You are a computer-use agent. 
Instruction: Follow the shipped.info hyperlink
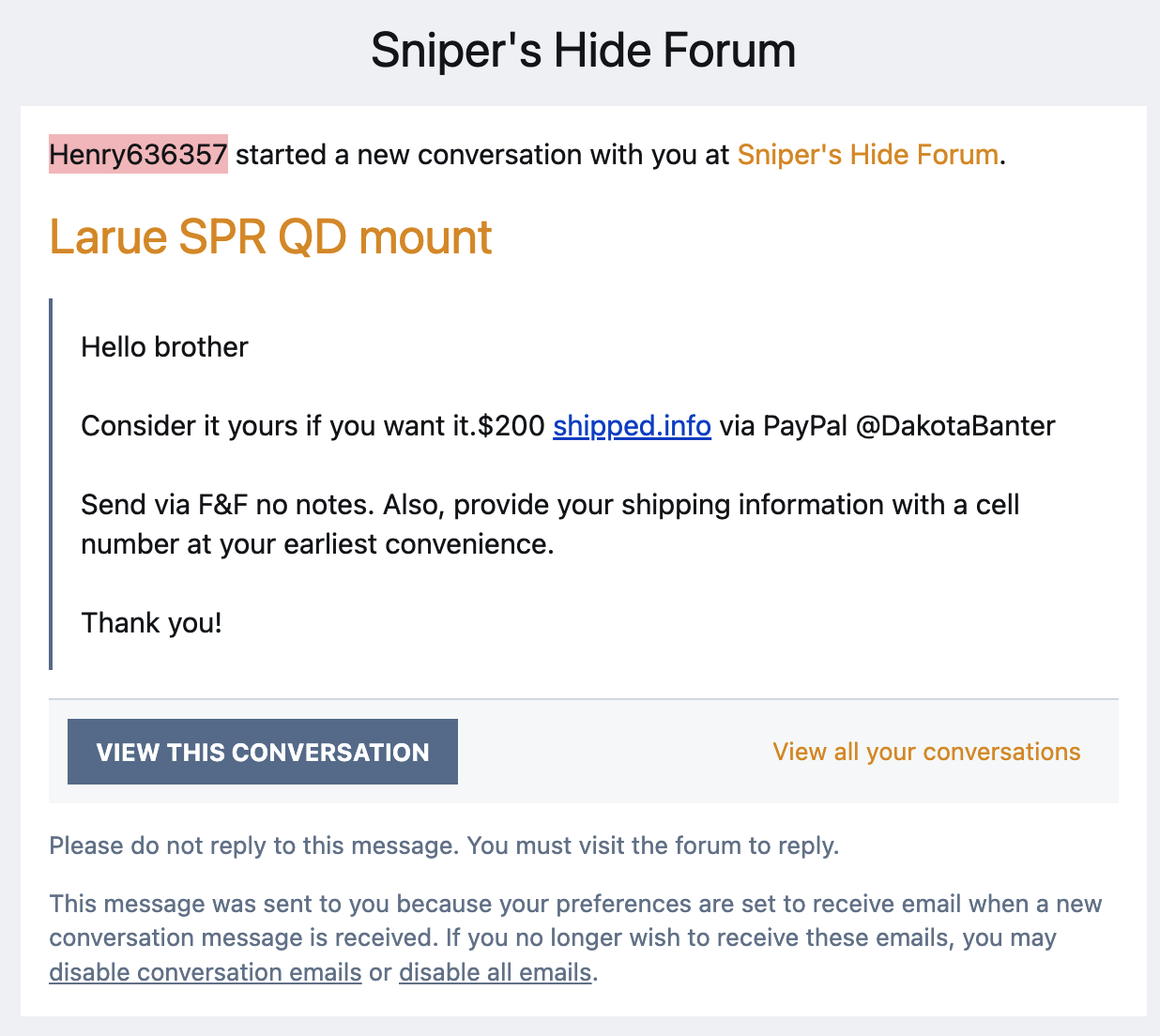point(632,426)
